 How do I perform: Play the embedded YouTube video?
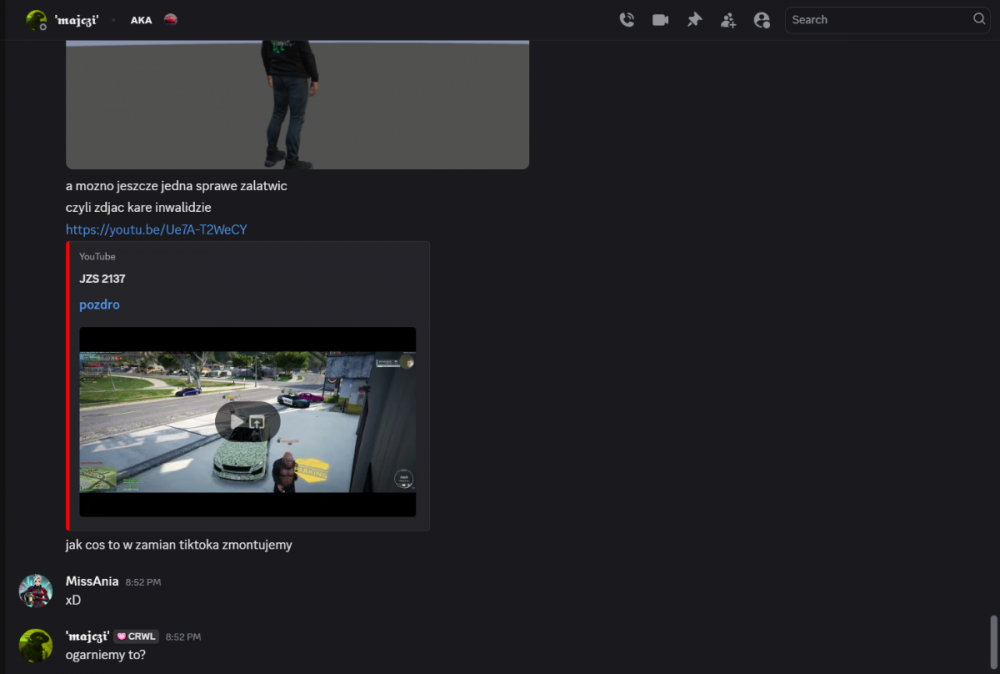tap(237, 421)
